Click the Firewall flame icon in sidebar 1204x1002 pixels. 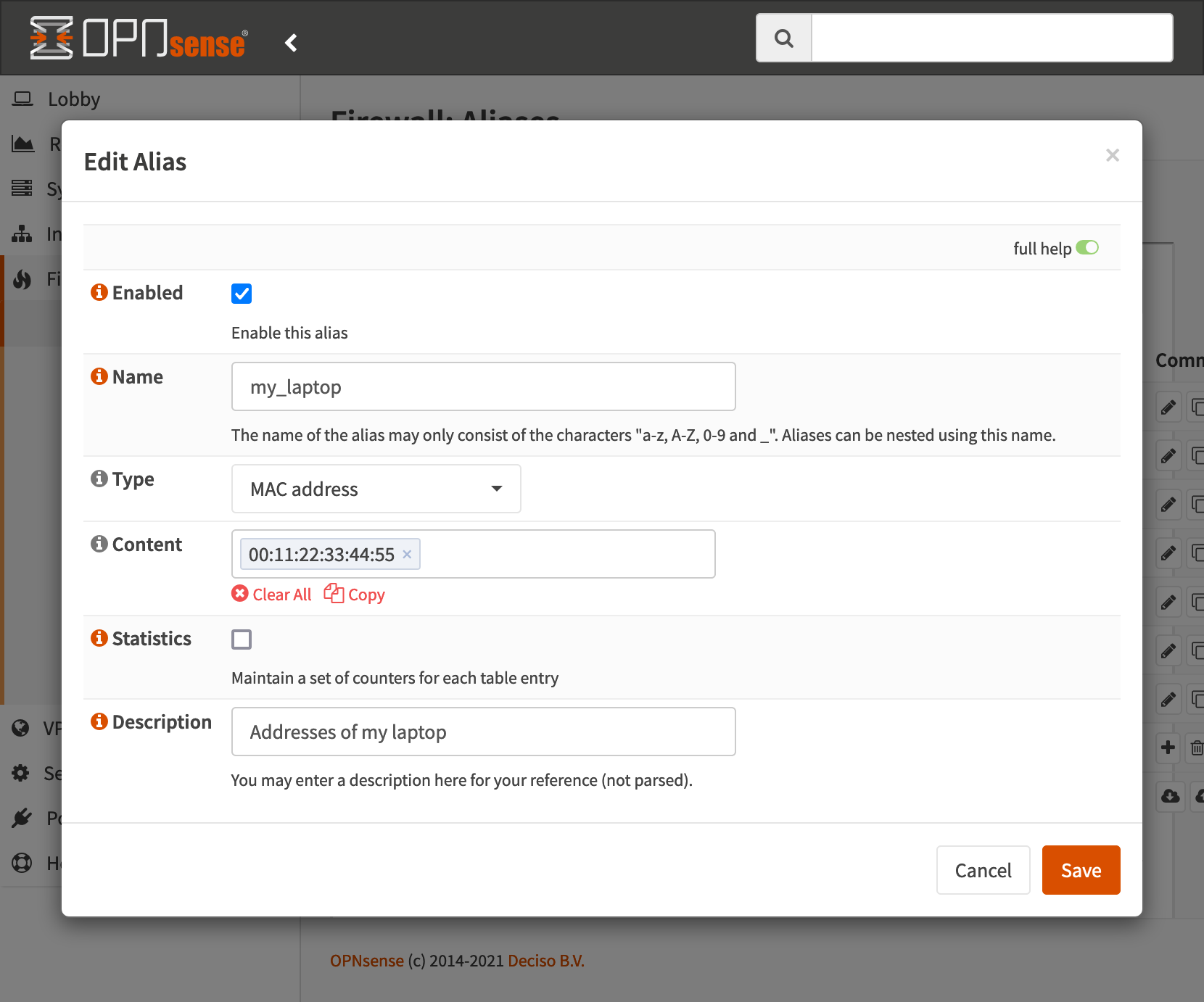[22, 278]
